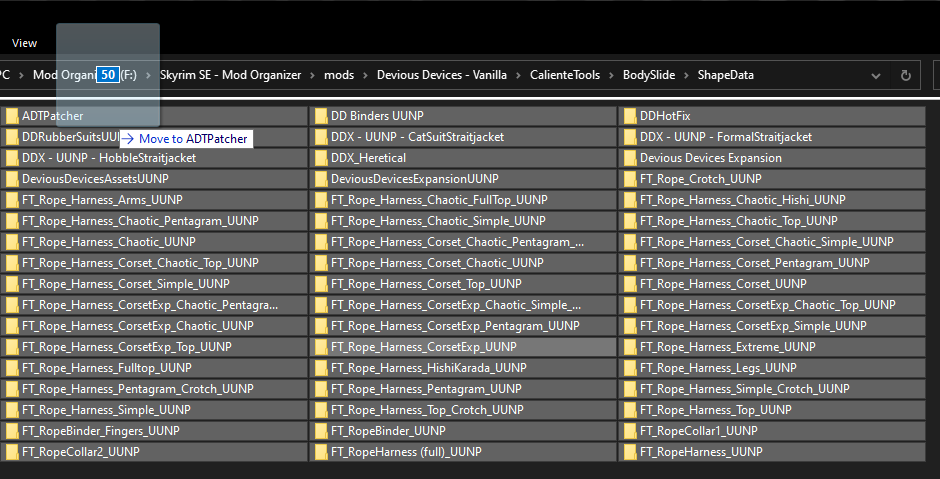The image size is (940, 479).
Task: Select FT_Rope_Harness_Arms_UUNP folder icon
Action: point(12,200)
